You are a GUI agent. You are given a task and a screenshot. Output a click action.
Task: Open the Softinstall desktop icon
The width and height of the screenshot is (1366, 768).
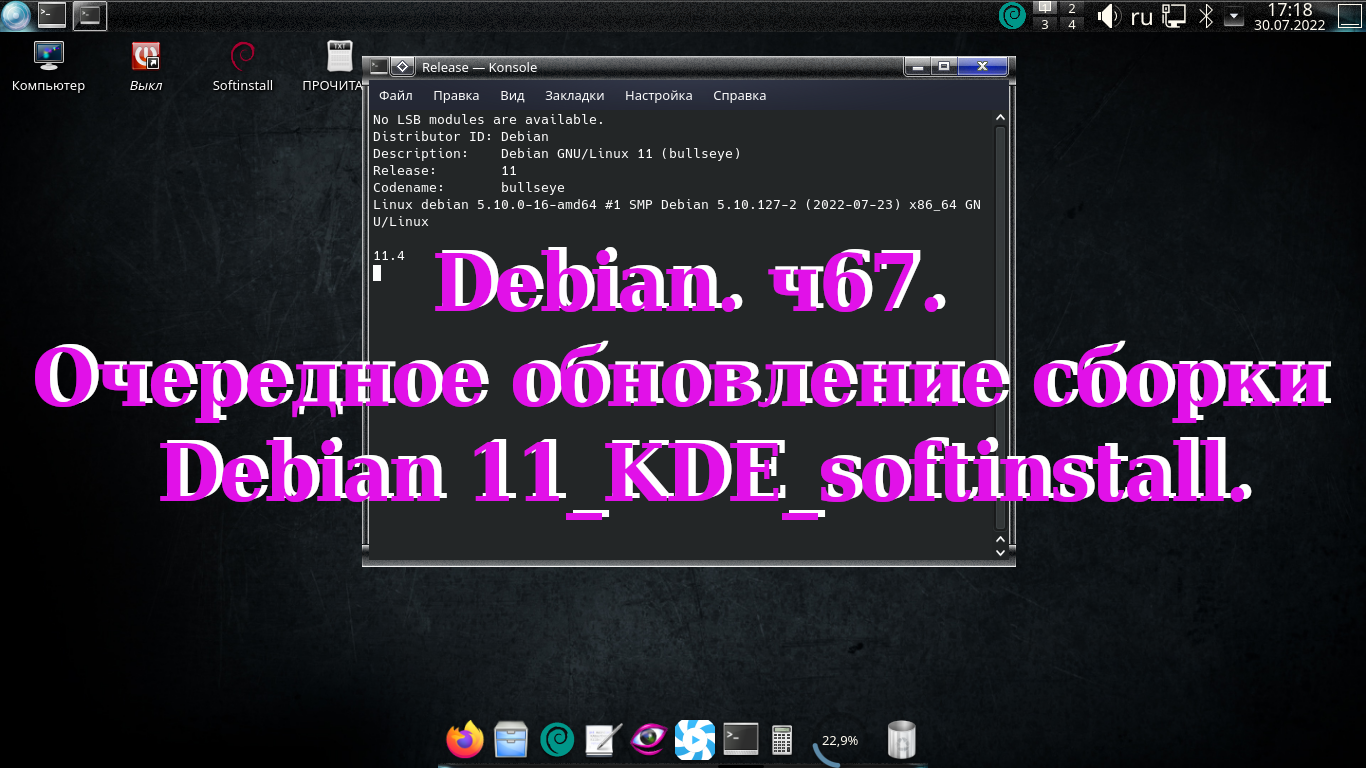(242, 67)
